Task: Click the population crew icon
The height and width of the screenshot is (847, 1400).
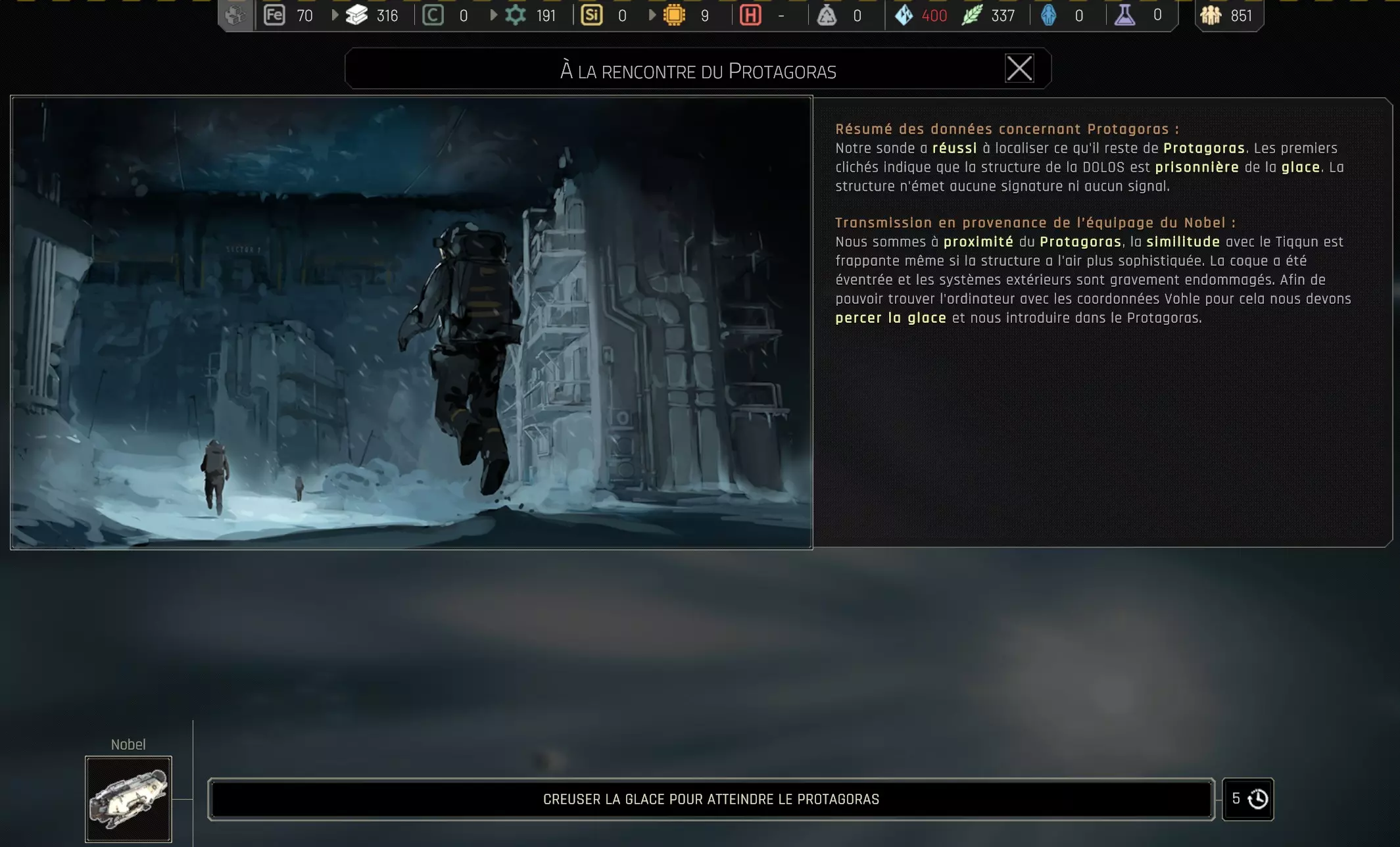Action: click(x=1211, y=15)
